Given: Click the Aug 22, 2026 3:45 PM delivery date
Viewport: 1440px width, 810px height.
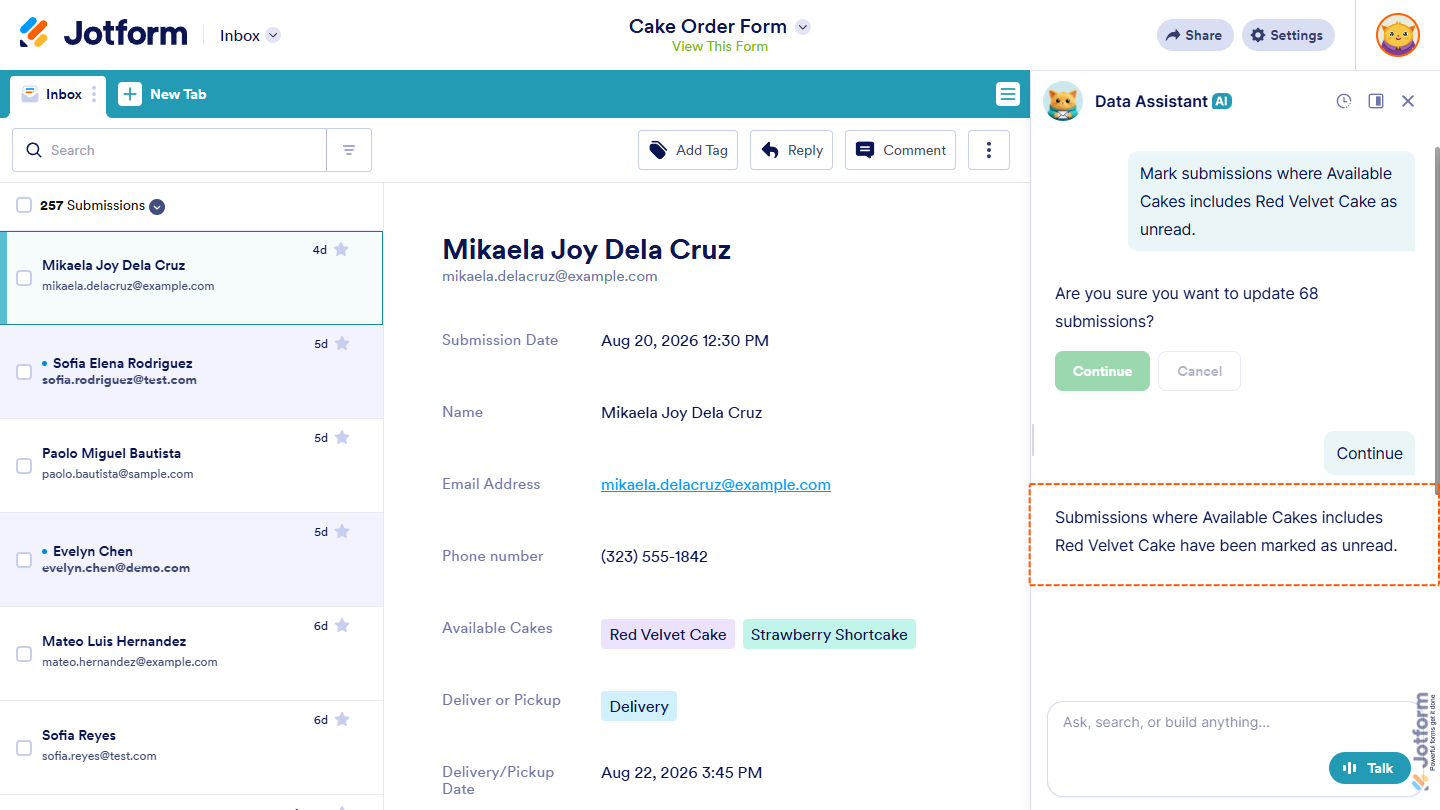Looking at the screenshot, I should pyautogui.click(x=681, y=772).
